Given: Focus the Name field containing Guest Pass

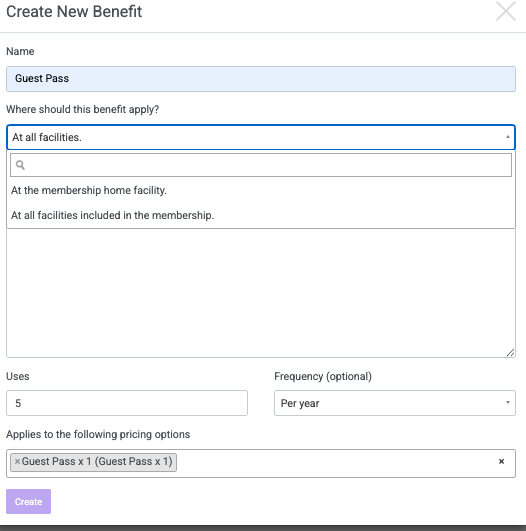Looking at the screenshot, I should [x=261, y=79].
